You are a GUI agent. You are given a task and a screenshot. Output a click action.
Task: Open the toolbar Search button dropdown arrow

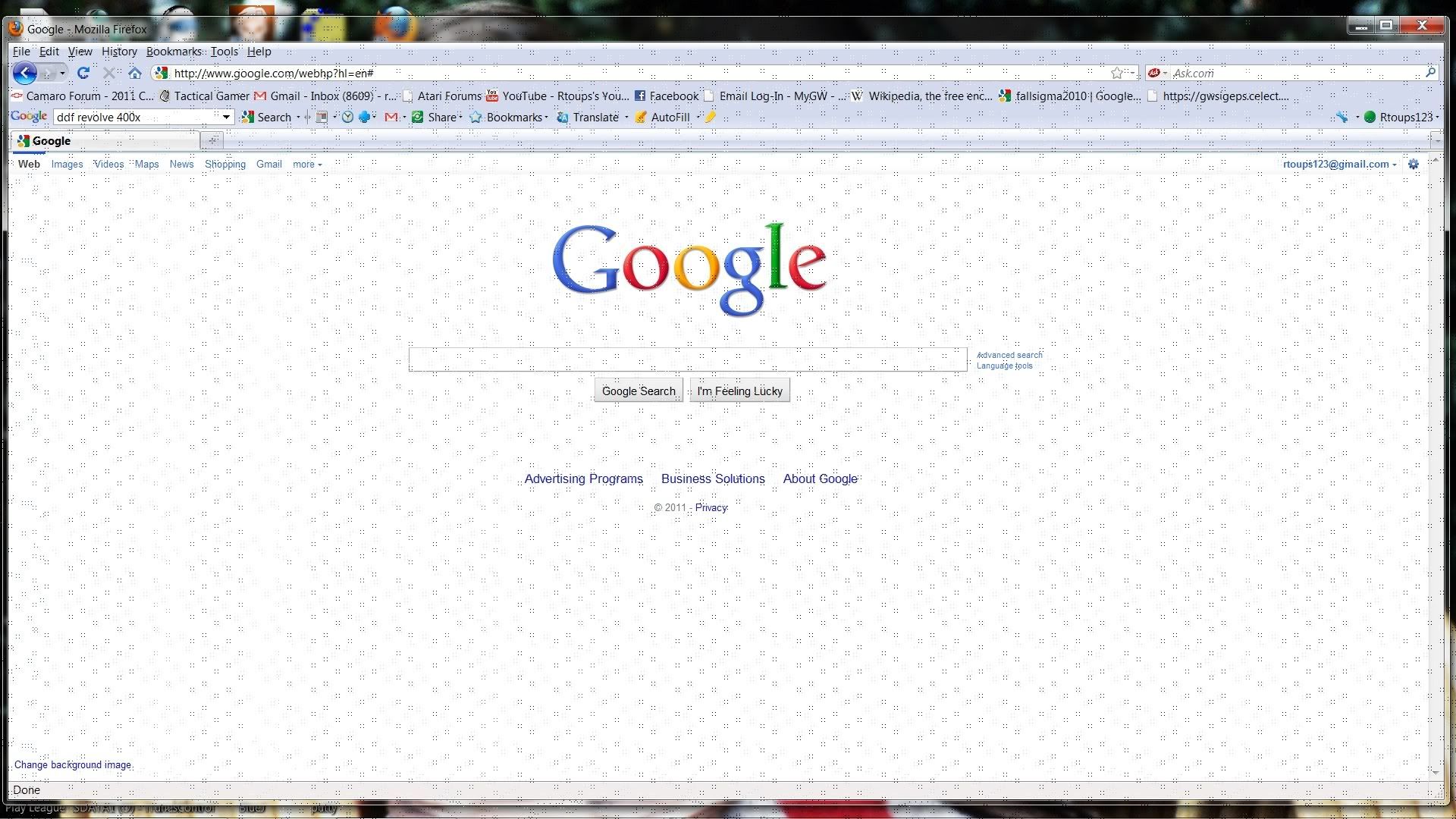pos(298,117)
